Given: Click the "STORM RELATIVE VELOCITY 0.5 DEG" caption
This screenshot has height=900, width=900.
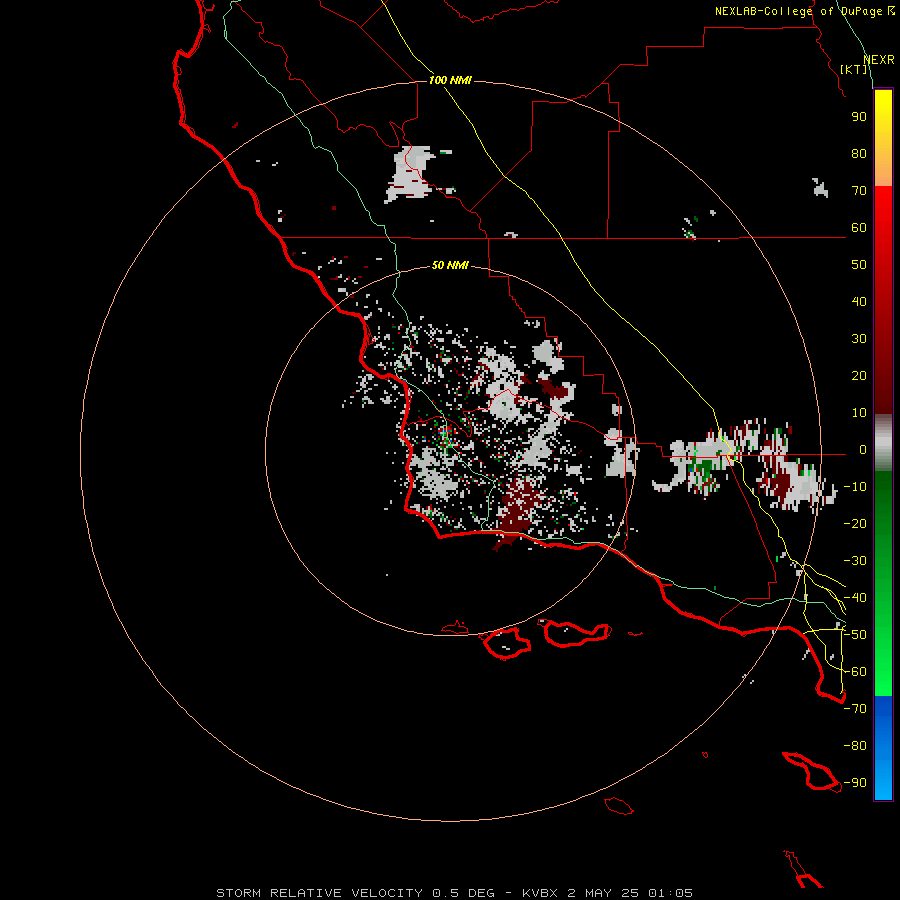Looking at the screenshot, I should click(x=355, y=893).
